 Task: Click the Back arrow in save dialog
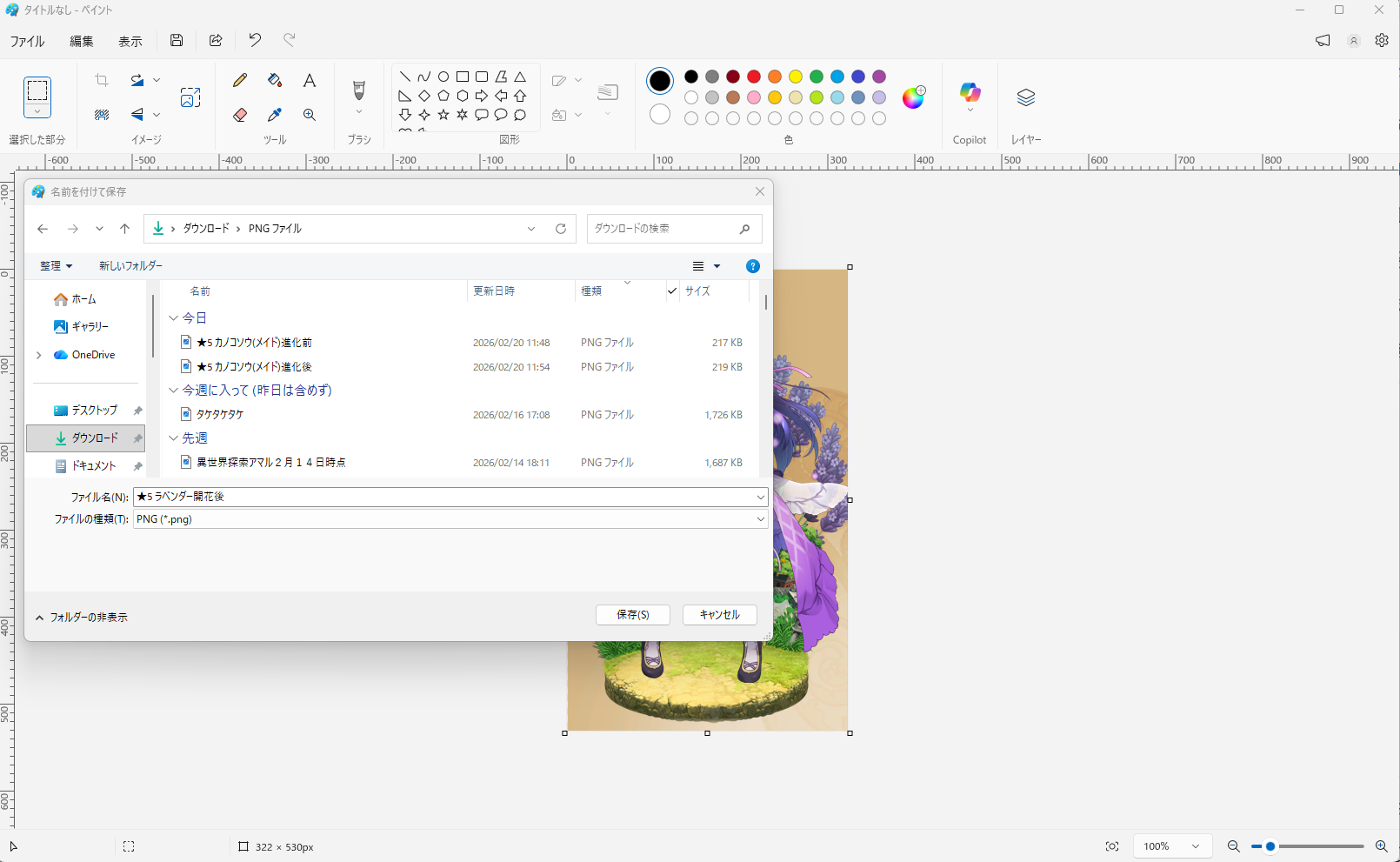[43, 229]
